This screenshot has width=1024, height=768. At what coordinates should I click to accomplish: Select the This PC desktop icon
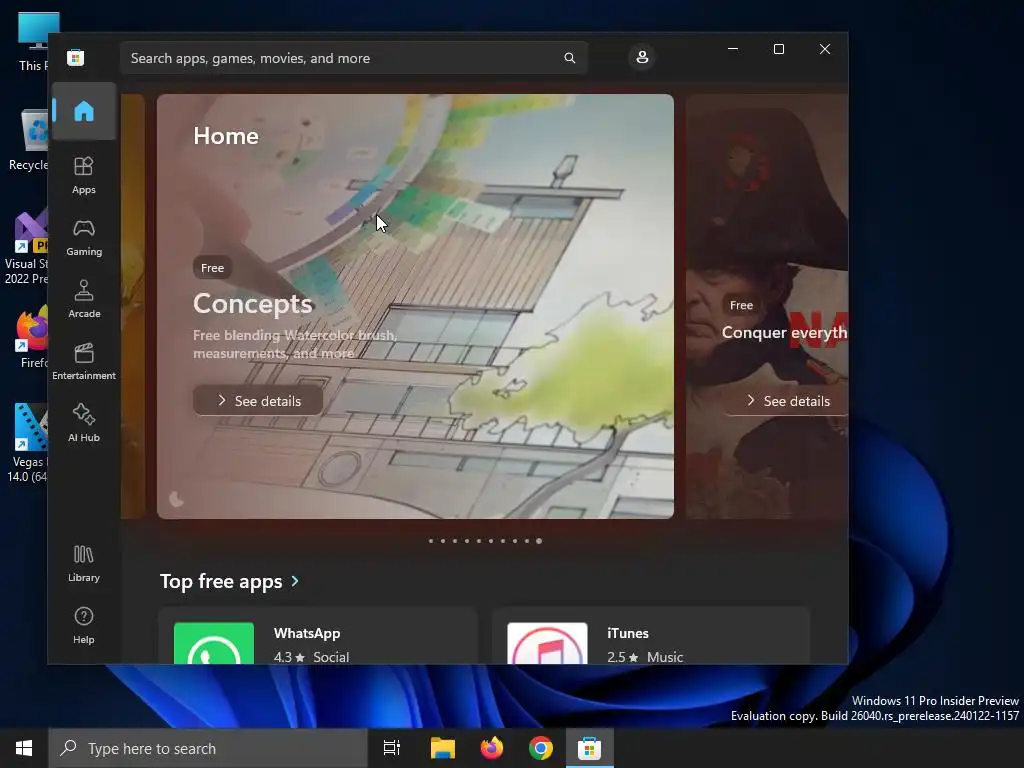pos(31,42)
